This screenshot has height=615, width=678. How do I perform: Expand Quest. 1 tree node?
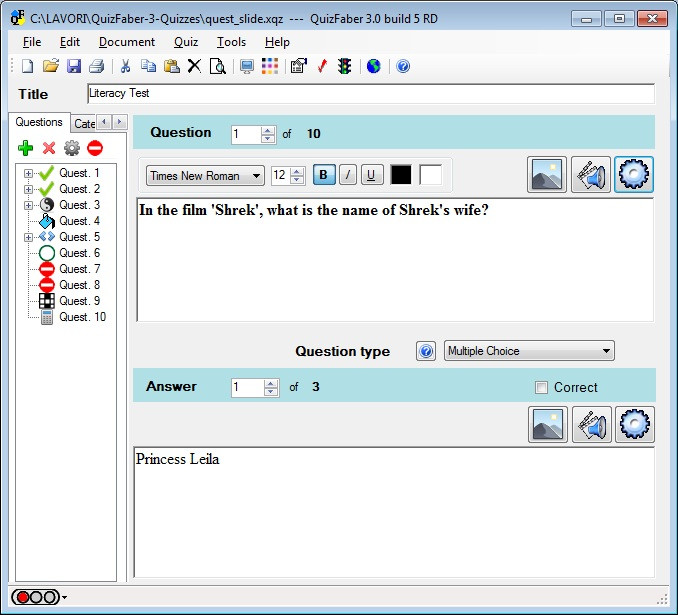coord(28,173)
